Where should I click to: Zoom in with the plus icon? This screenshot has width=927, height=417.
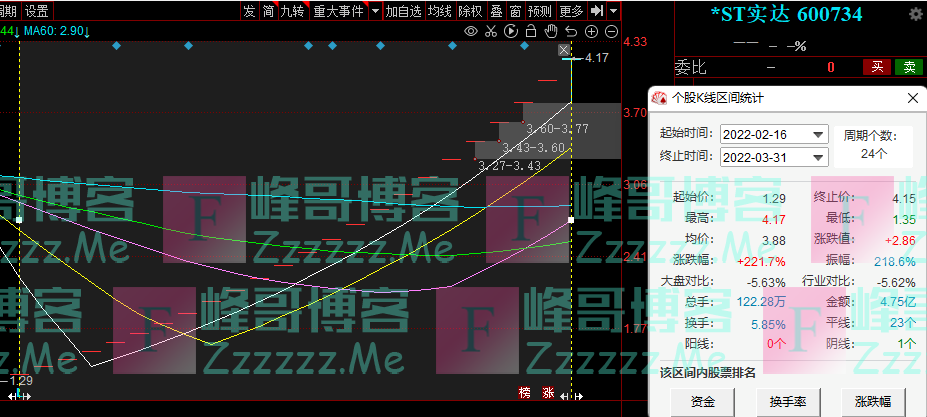[x=590, y=32]
